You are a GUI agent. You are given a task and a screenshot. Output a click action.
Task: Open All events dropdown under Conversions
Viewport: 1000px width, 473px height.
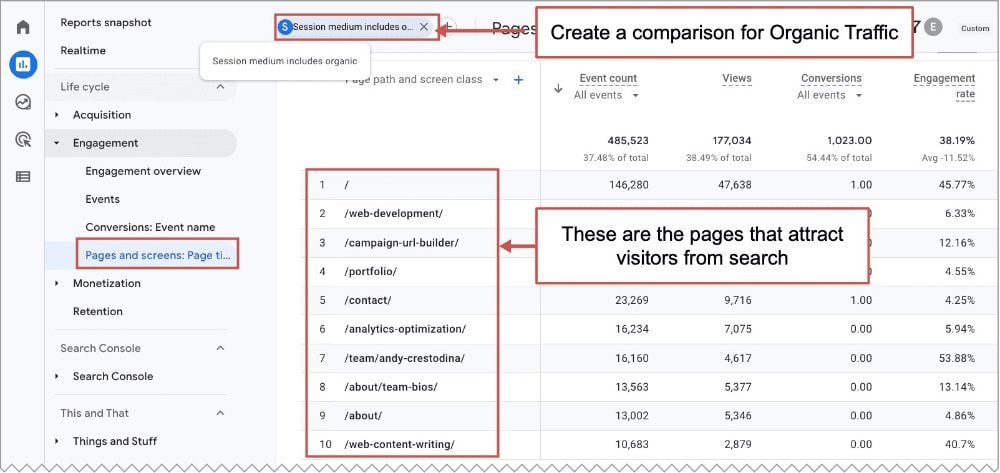coord(829,95)
